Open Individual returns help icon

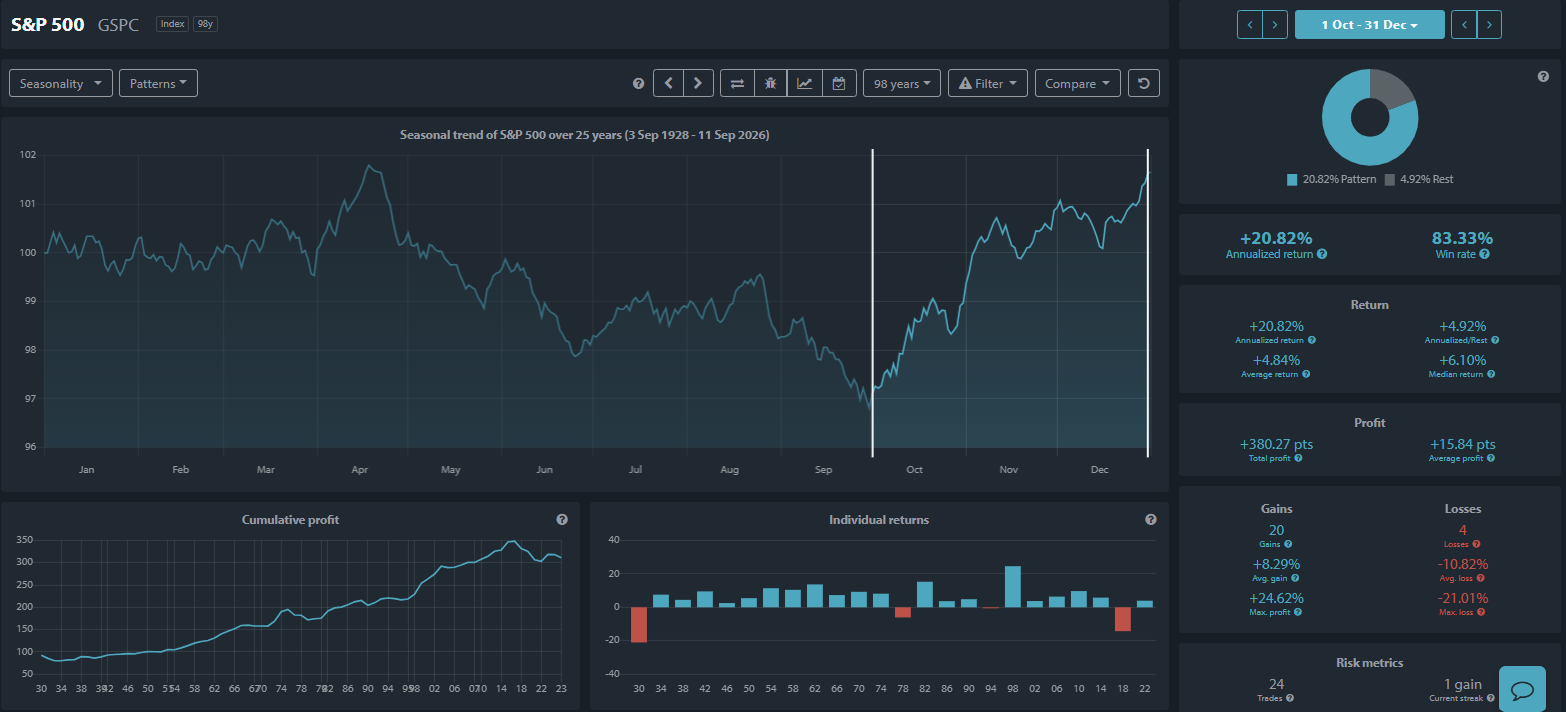tap(1151, 519)
